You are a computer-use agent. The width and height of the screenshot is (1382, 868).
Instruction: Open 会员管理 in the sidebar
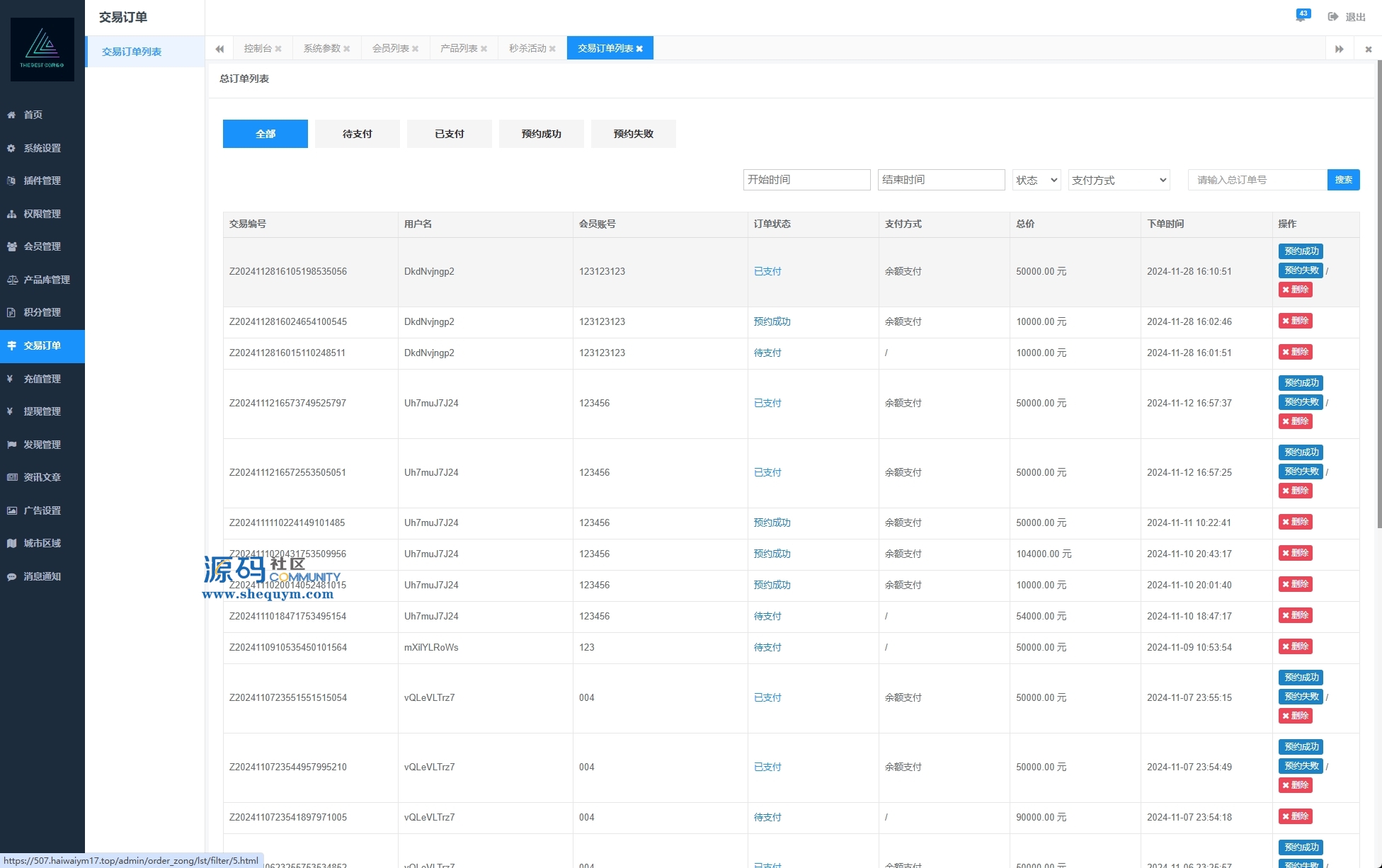click(x=42, y=246)
